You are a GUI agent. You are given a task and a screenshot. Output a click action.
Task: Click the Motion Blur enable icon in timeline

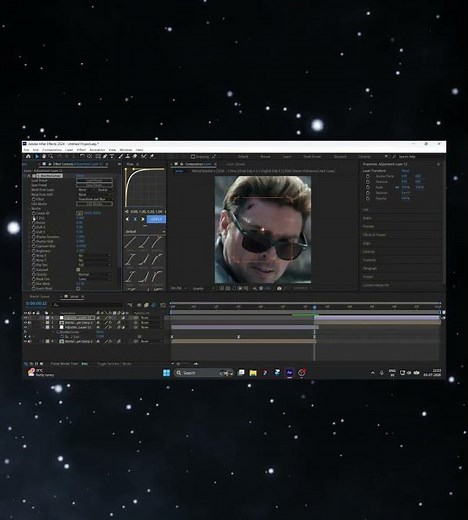pyautogui.click(x=153, y=305)
